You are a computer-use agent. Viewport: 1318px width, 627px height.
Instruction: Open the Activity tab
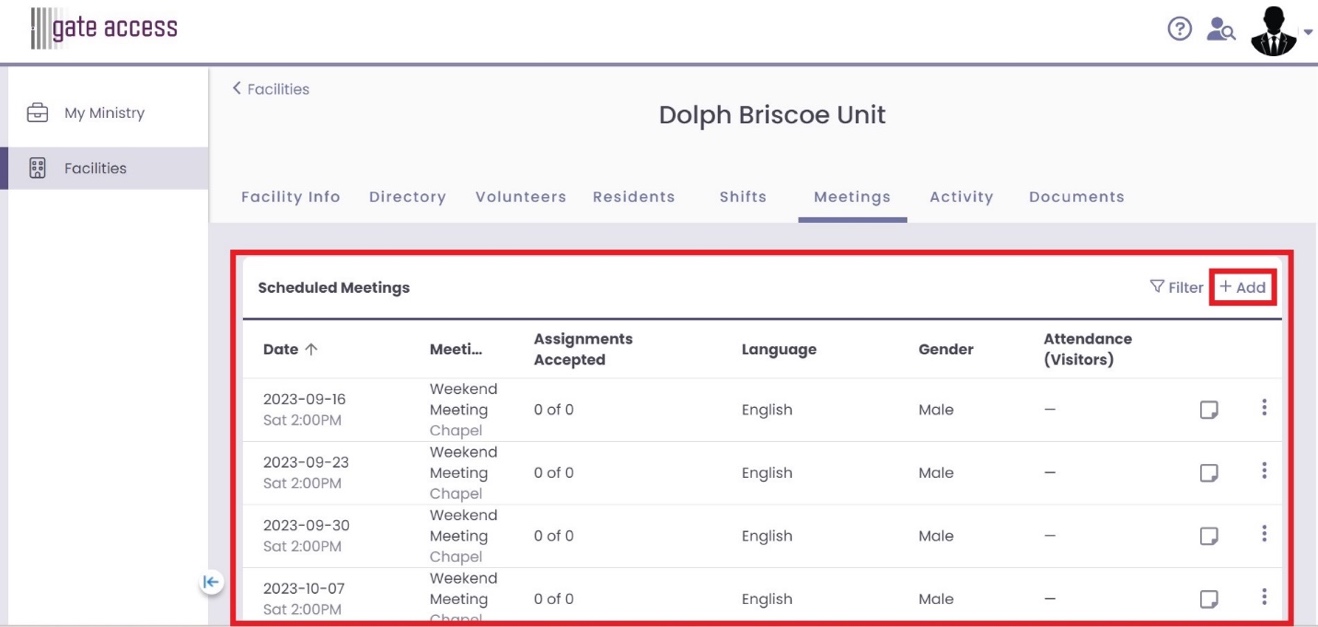[x=961, y=197]
